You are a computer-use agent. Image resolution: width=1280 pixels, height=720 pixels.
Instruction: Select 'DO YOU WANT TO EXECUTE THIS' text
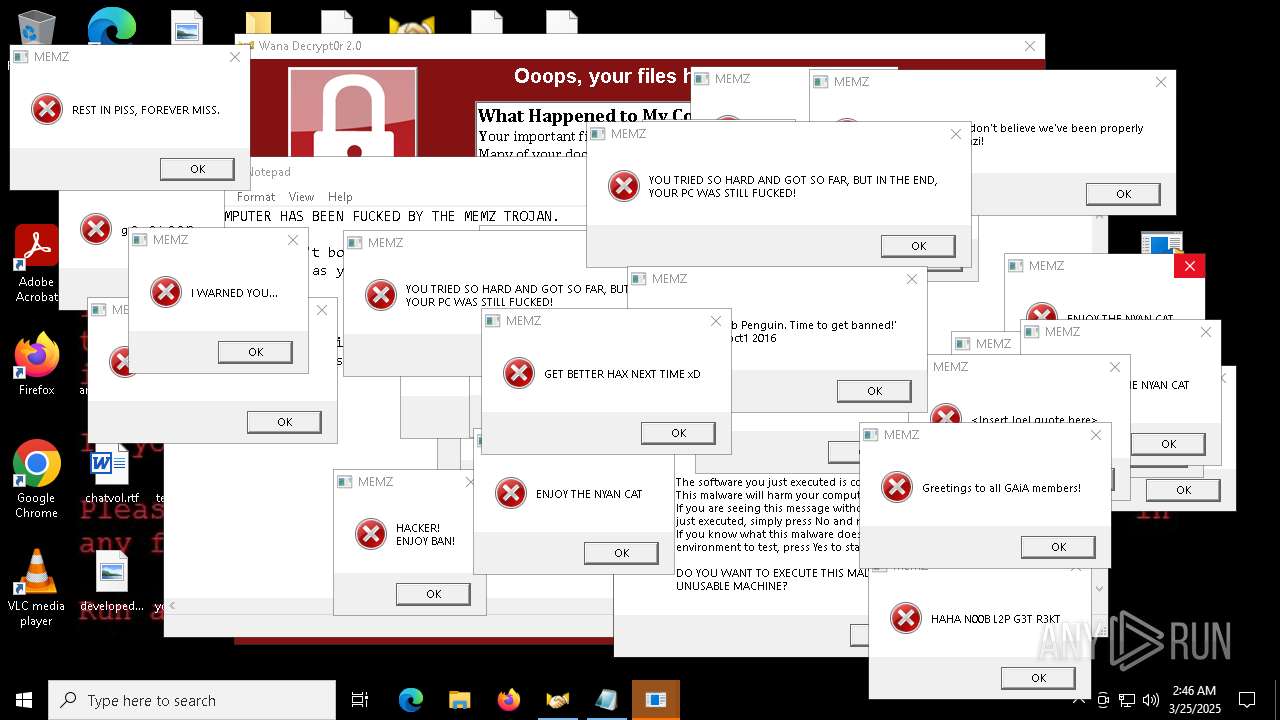772,573
